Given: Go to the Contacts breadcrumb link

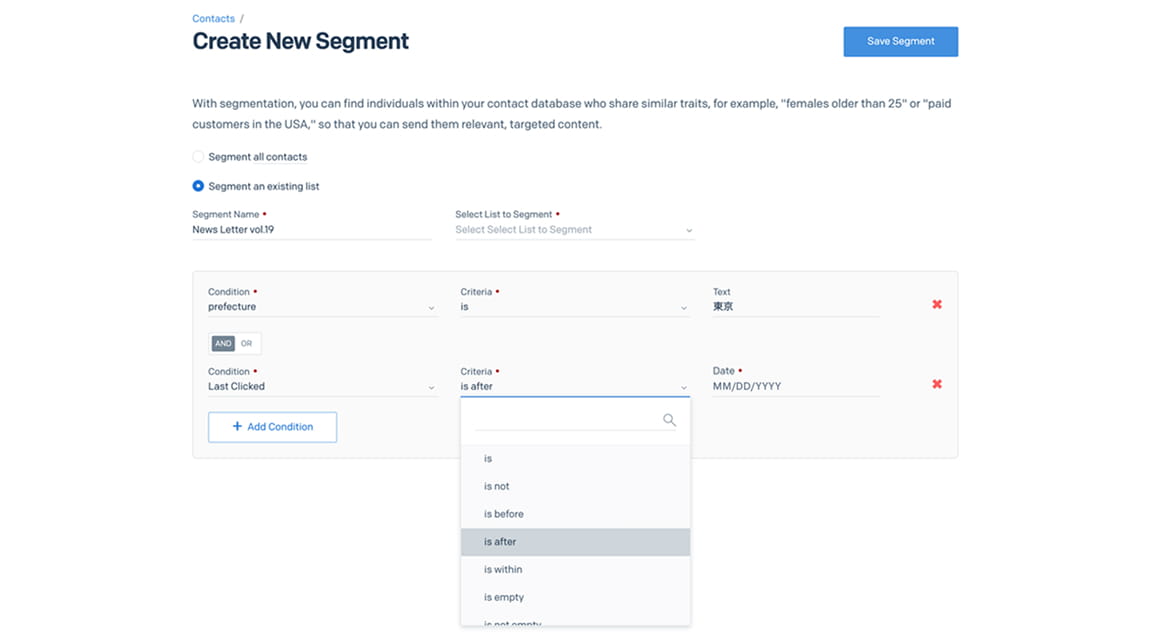Looking at the screenshot, I should click(x=213, y=19).
